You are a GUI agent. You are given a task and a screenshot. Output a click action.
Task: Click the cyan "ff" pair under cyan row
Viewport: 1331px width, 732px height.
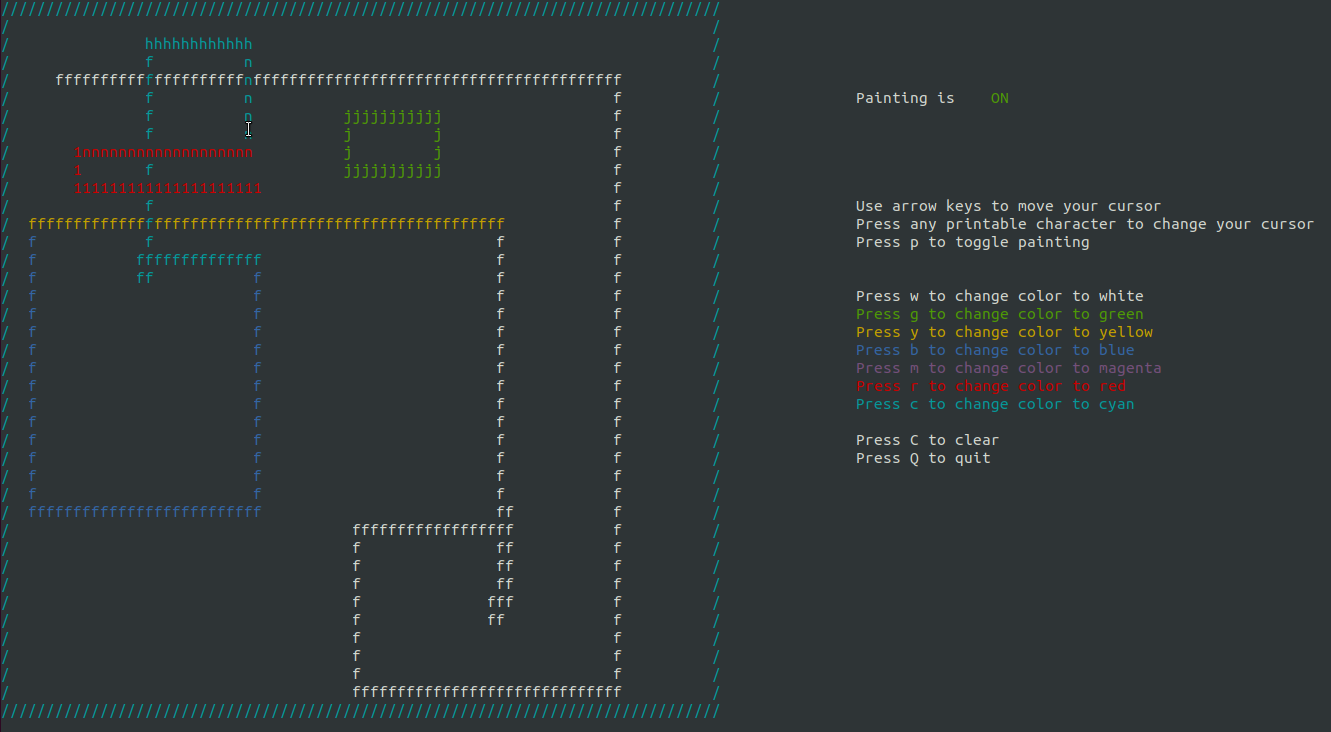point(145,278)
